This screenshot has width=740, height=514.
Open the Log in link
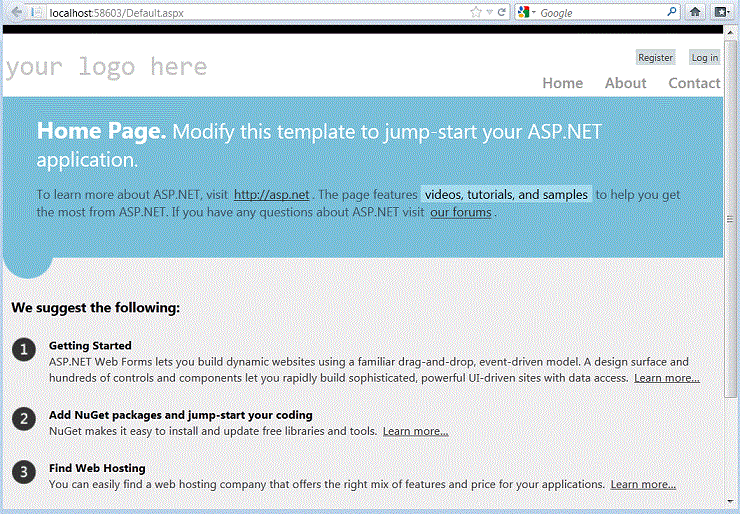[x=705, y=57]
